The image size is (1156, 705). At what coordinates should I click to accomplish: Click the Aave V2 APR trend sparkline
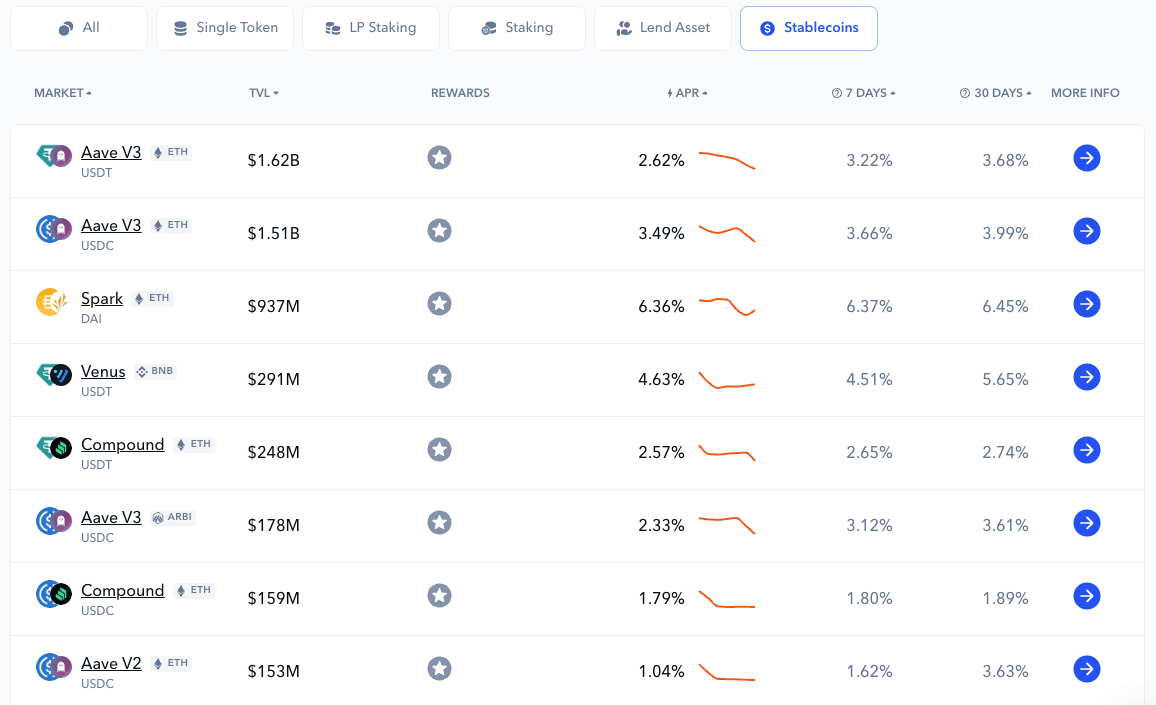727,672
